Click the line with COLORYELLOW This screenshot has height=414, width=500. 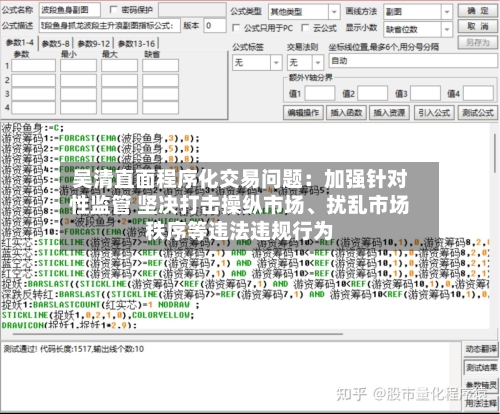click(98, 315)
